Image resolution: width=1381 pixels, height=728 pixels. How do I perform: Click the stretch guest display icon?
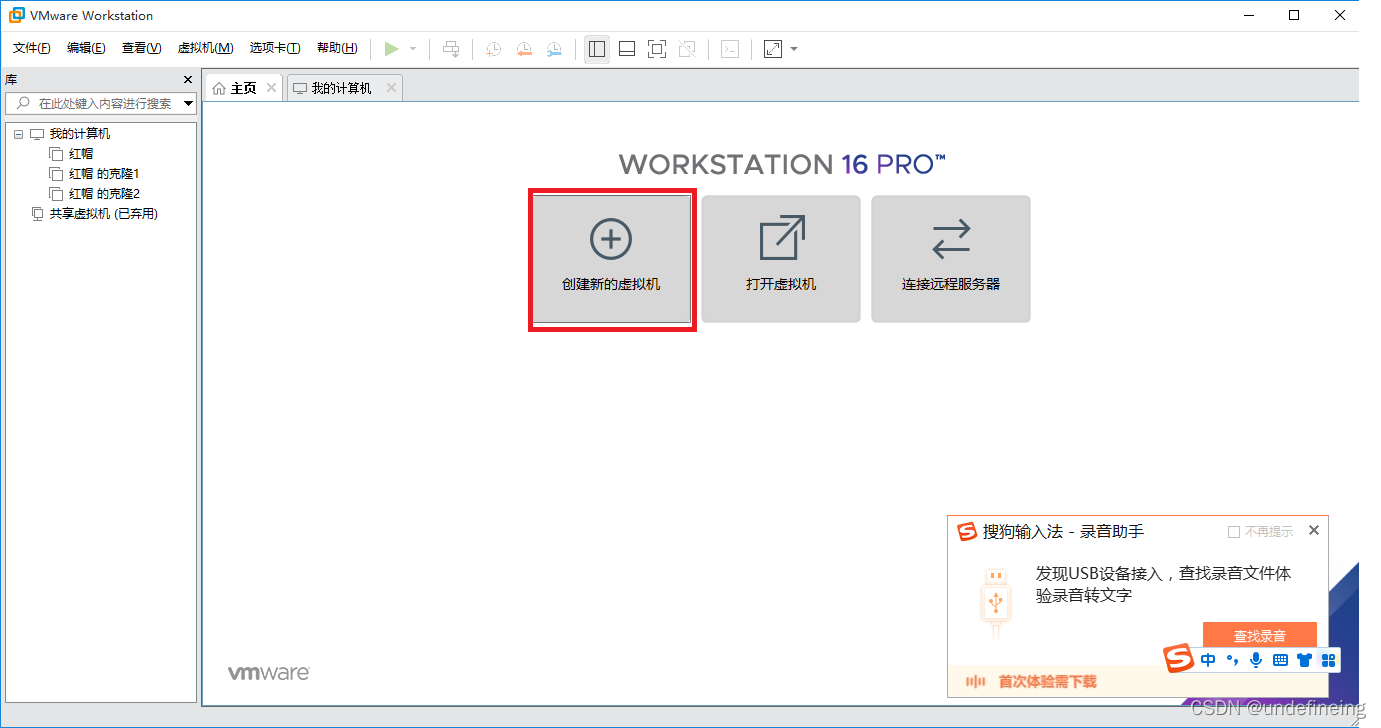[773, 49]
